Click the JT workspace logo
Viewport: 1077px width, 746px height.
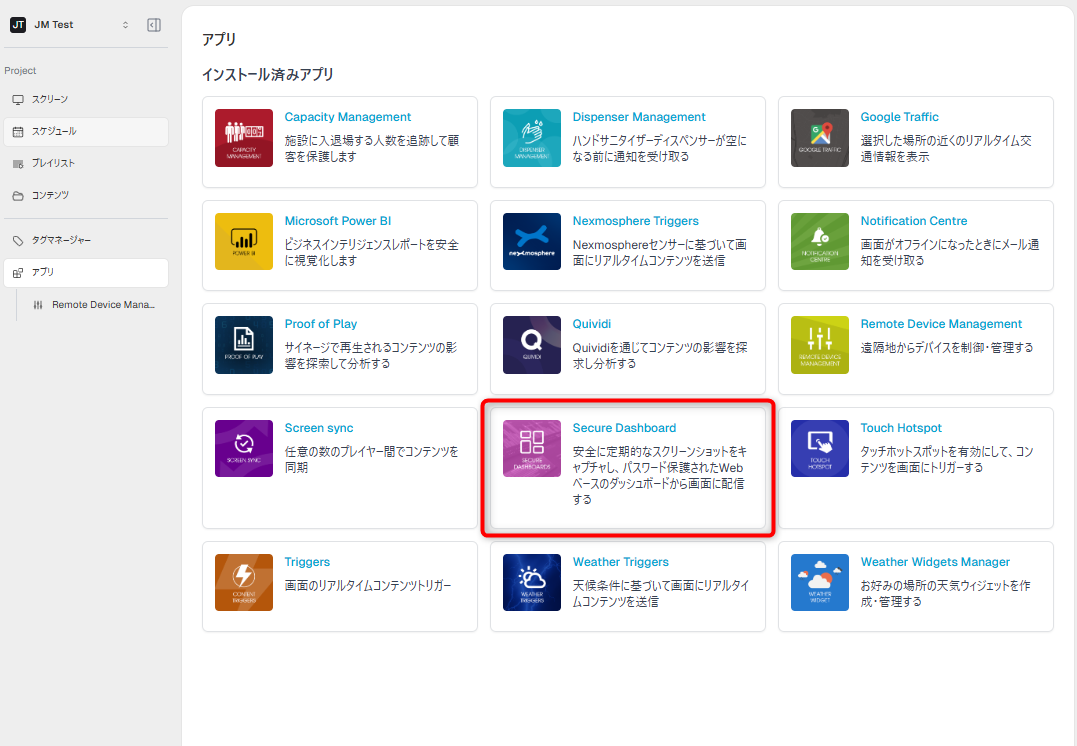click(x=18, y=25)
